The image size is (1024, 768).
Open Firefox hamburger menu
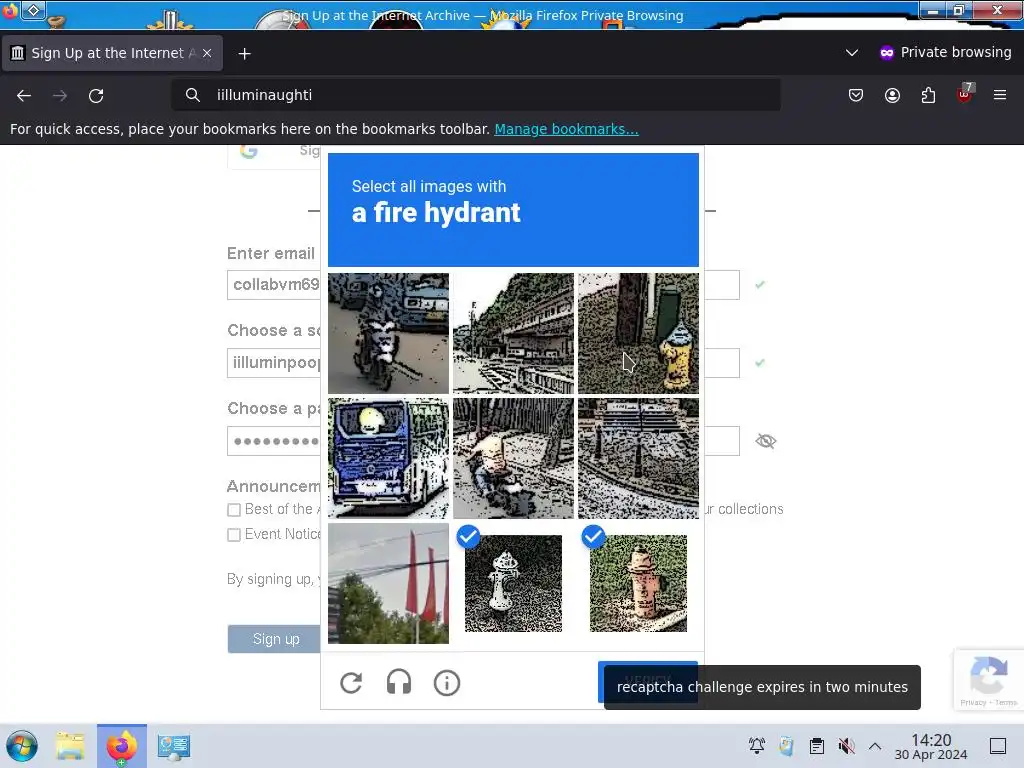click(1000, 95)
